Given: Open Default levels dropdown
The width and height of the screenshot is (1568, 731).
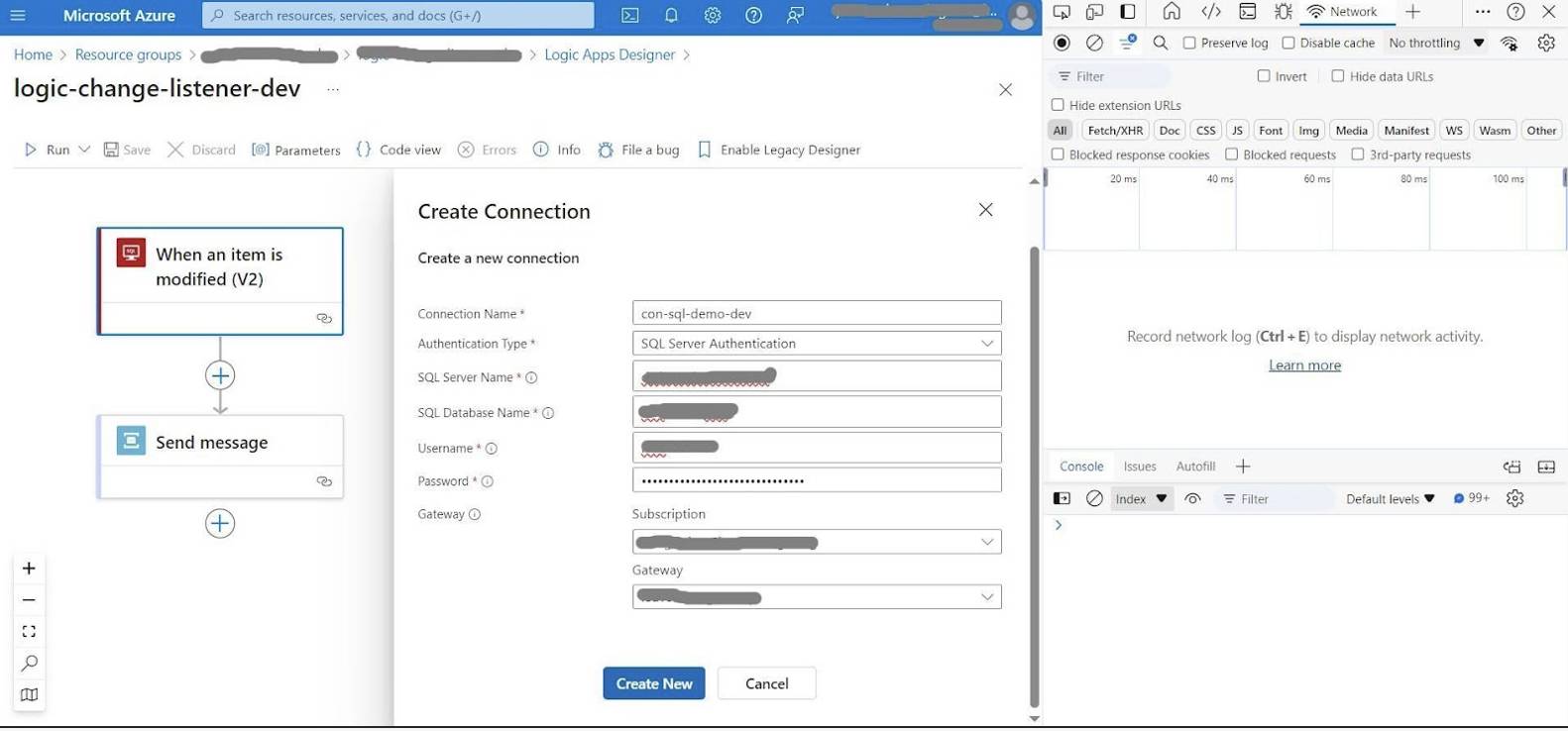Looking at the screenshot, I should (1390, 498).
